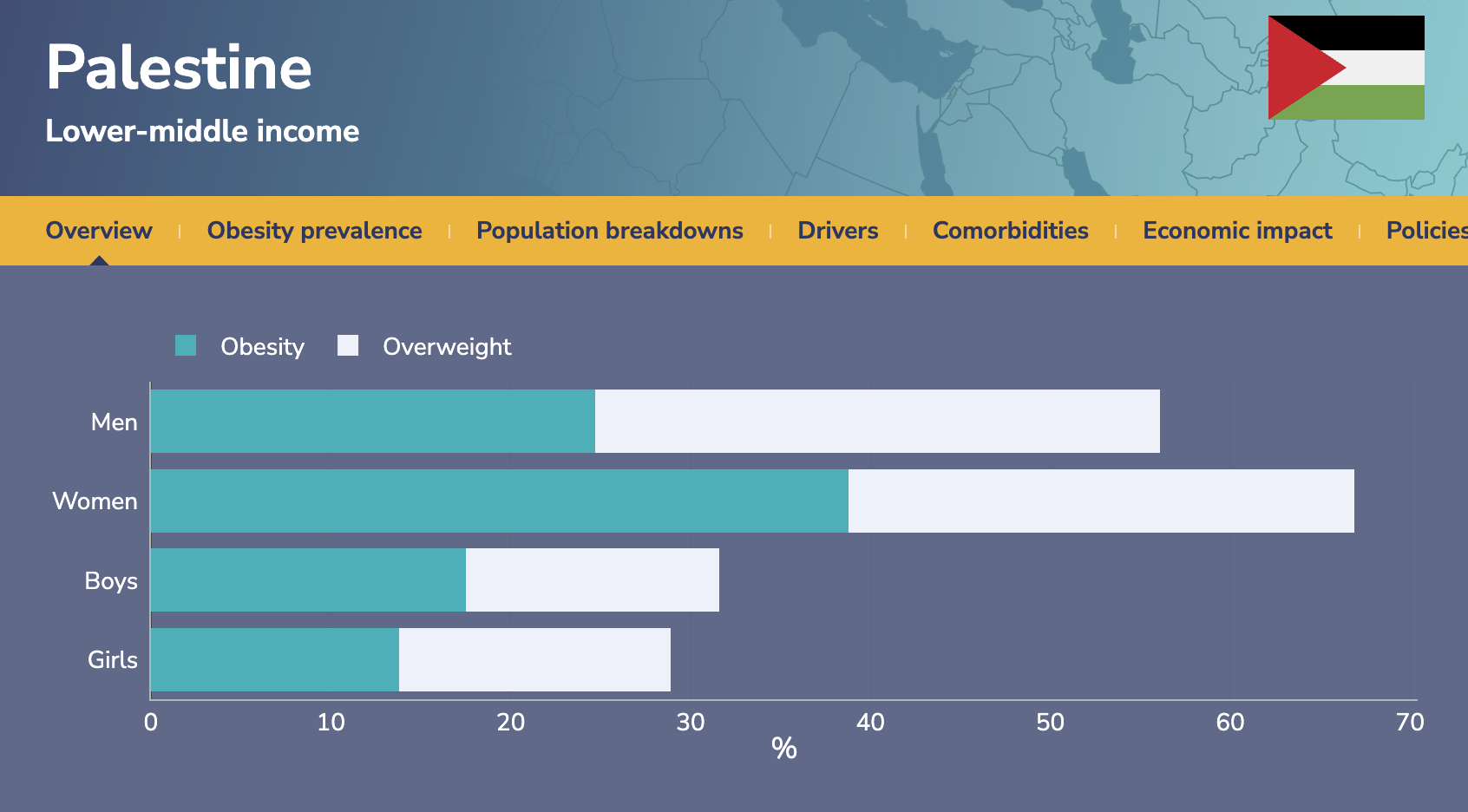Image resolution: width=1468 pixels, height=812 pixels.
Task: Select the Girls obesity bar segment
Action: pos(274,660)
